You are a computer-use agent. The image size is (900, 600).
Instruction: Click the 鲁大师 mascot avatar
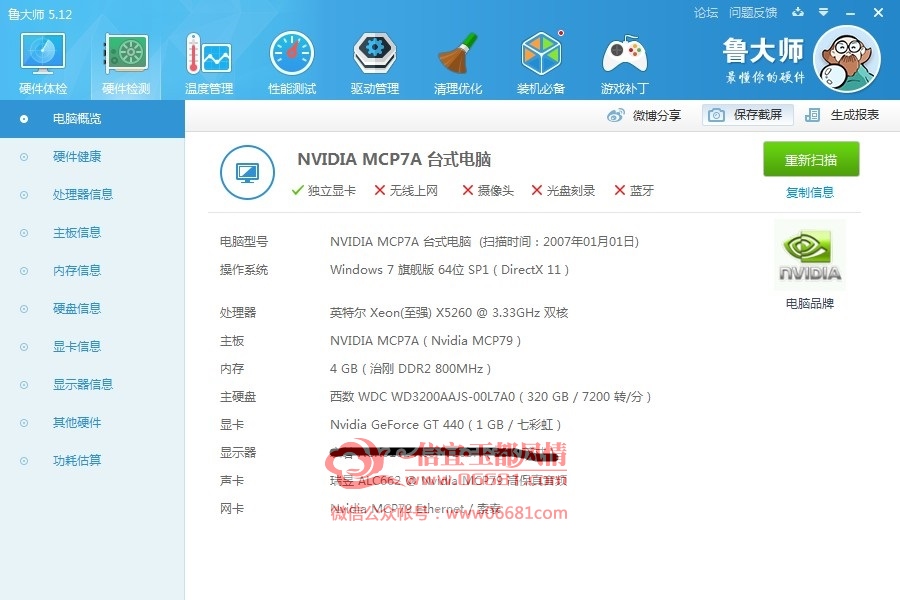847,59
